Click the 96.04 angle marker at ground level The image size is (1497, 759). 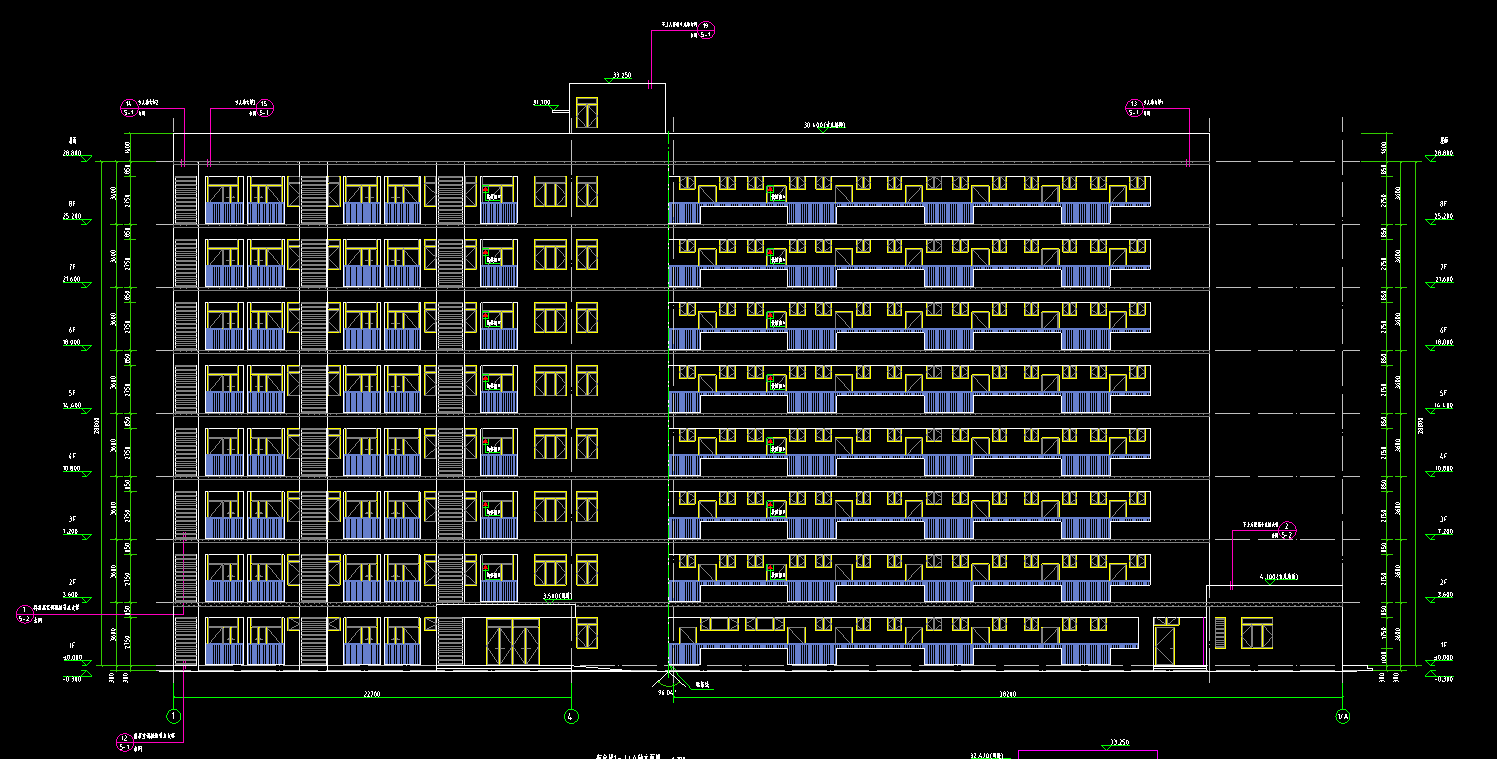666,690
